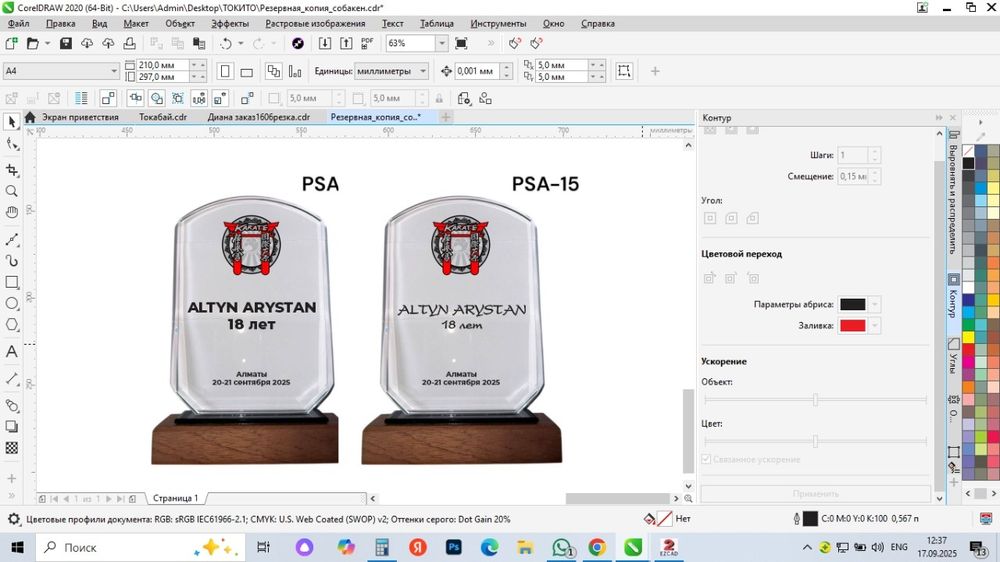
Task: Open the zoom level 63% dropdown
Action: tap(441, 44)
